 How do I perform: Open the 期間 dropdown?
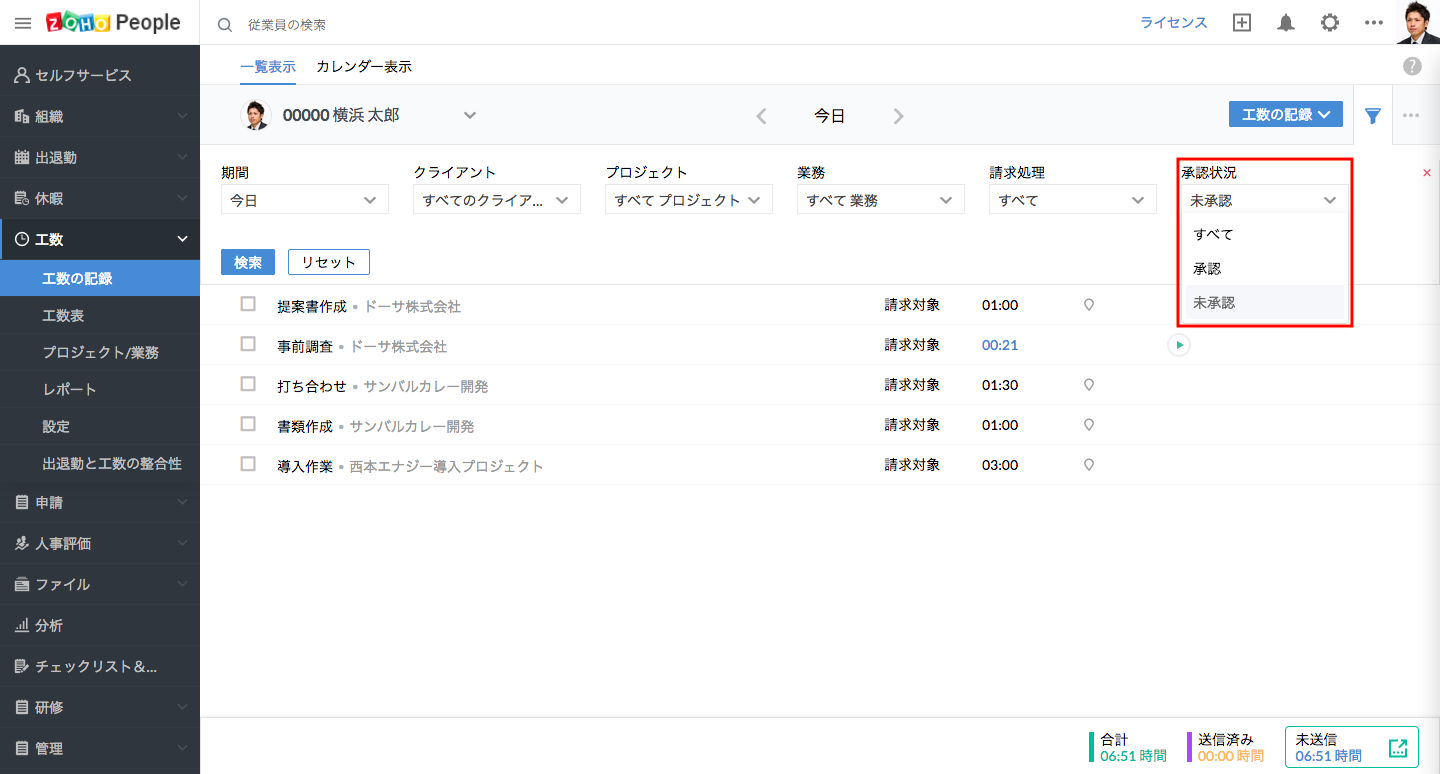(304, 200)
